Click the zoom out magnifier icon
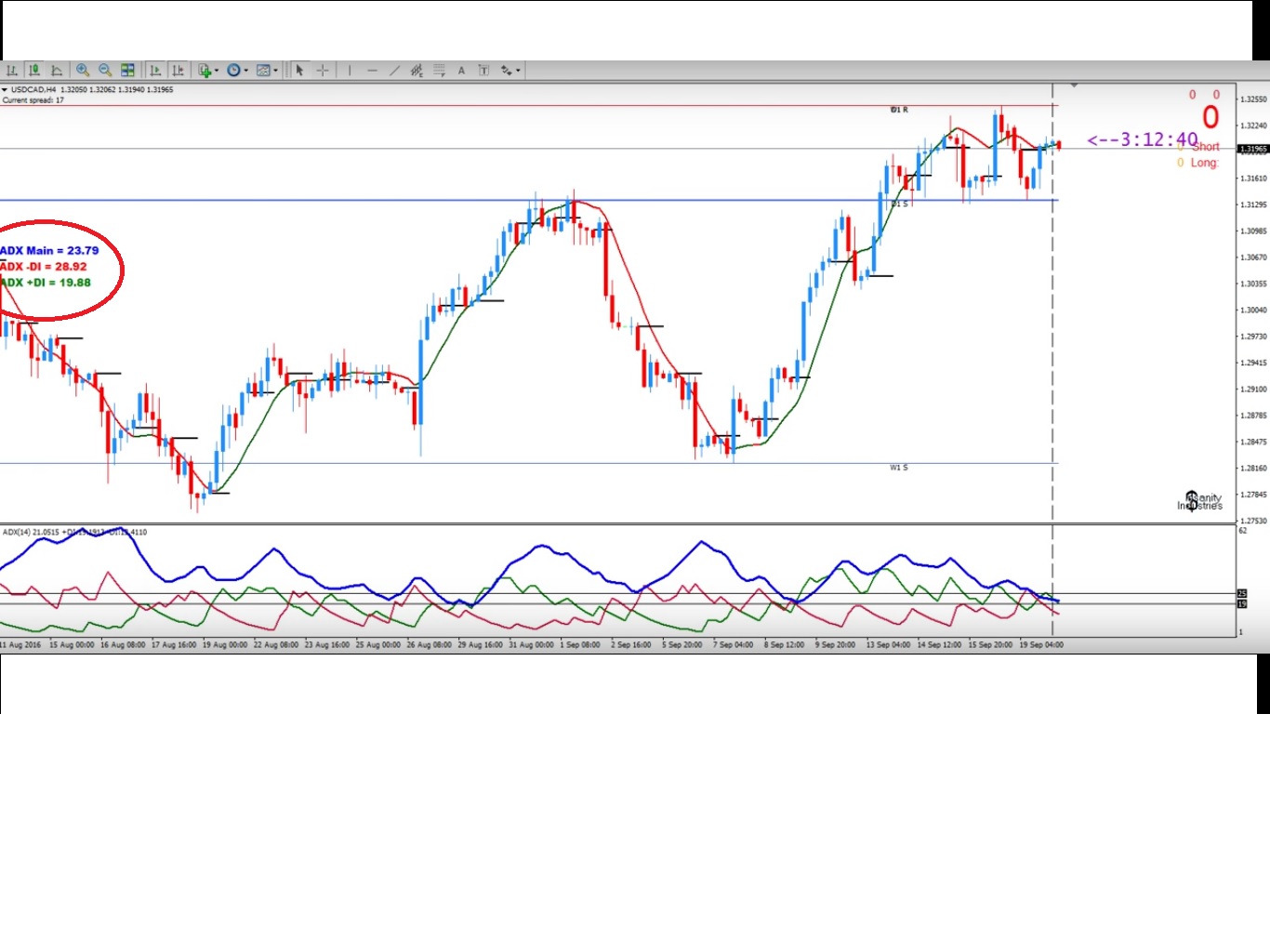The width and height of the screenshot is (1270, 952). click(105, 71)
